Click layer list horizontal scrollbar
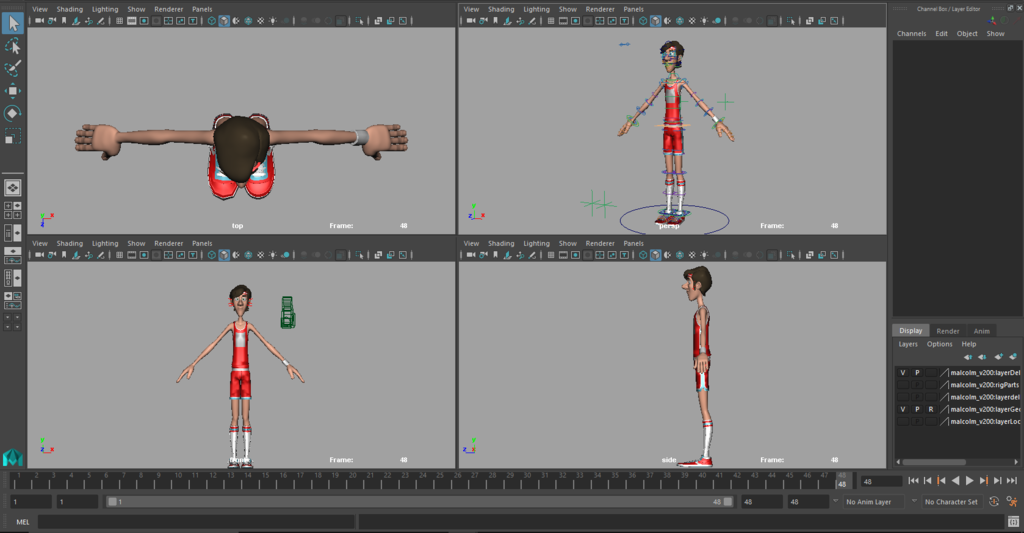 [934, 462]
